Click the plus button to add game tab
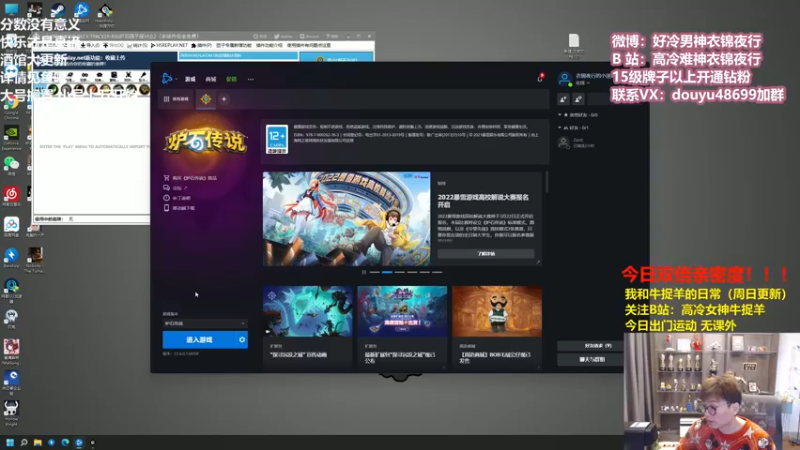The image size is (800, 450). click(x=224, y=99)
